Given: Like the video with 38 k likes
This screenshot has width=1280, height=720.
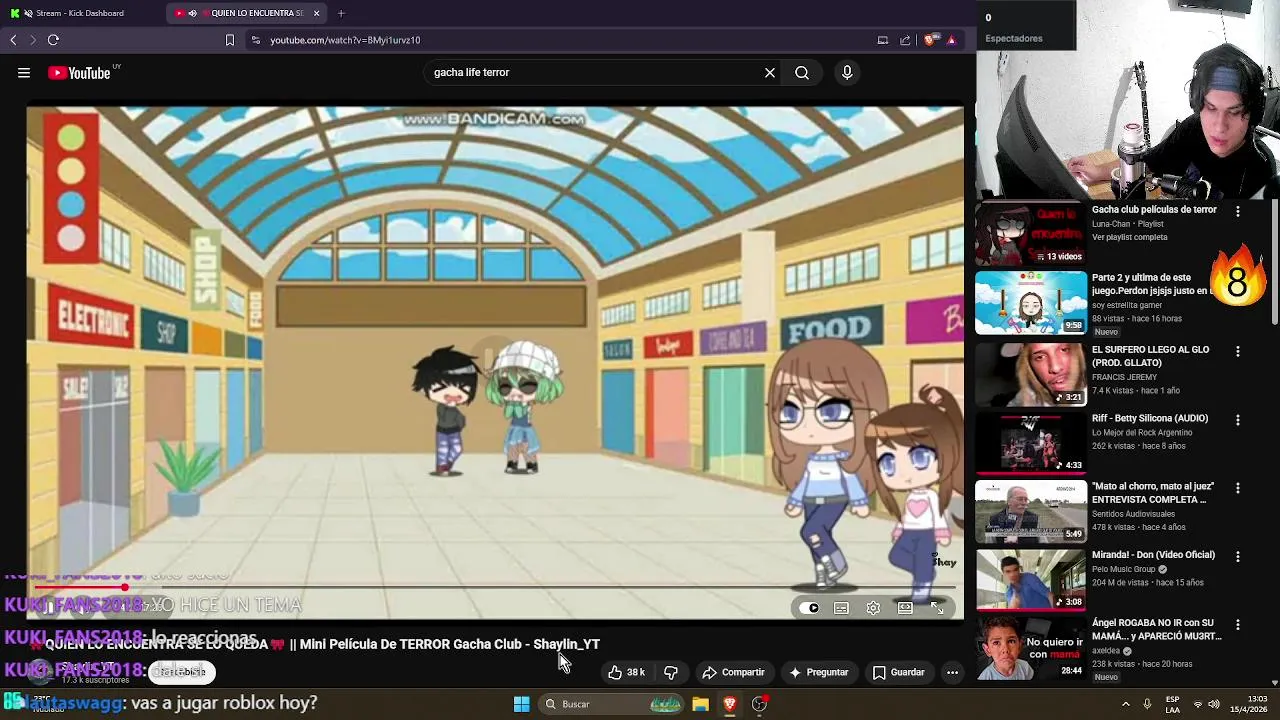Looking at the screenshot, I should pyautogui.click(x=626, y=672).
